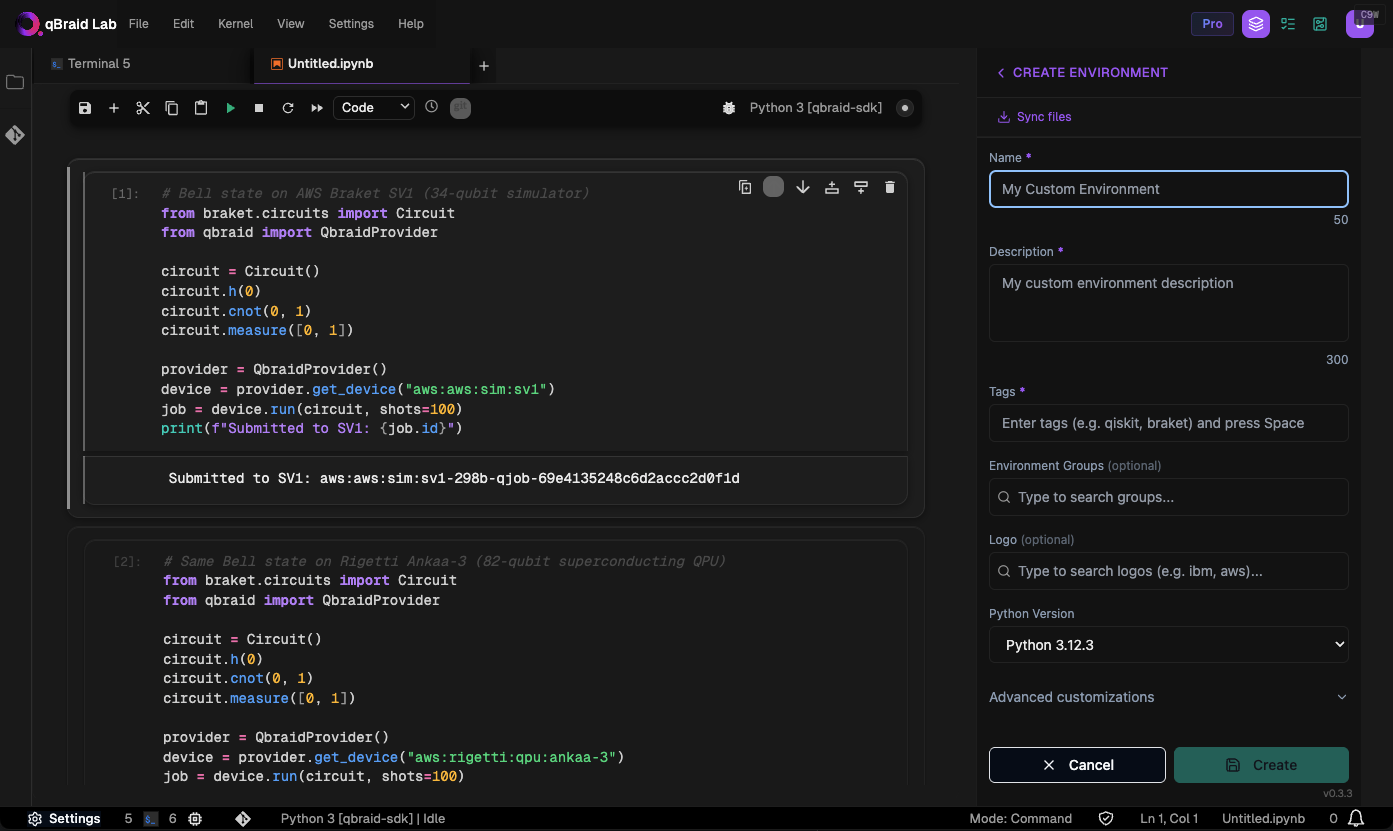Insert a cell above cell 1
This screenshot has height=831, width=1393.
point(832,187)
